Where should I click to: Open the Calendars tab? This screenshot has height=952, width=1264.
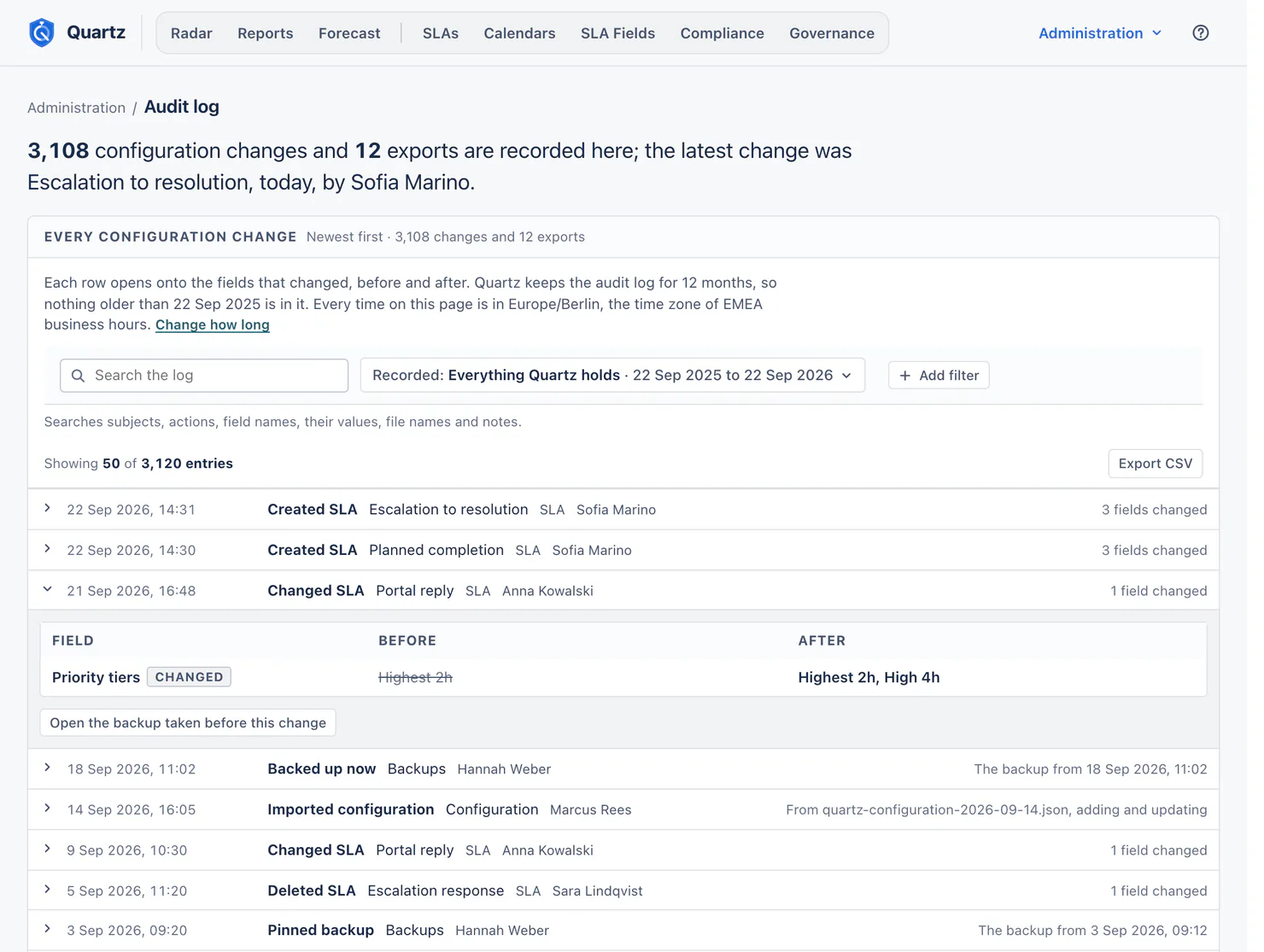[x=519, y=33]
